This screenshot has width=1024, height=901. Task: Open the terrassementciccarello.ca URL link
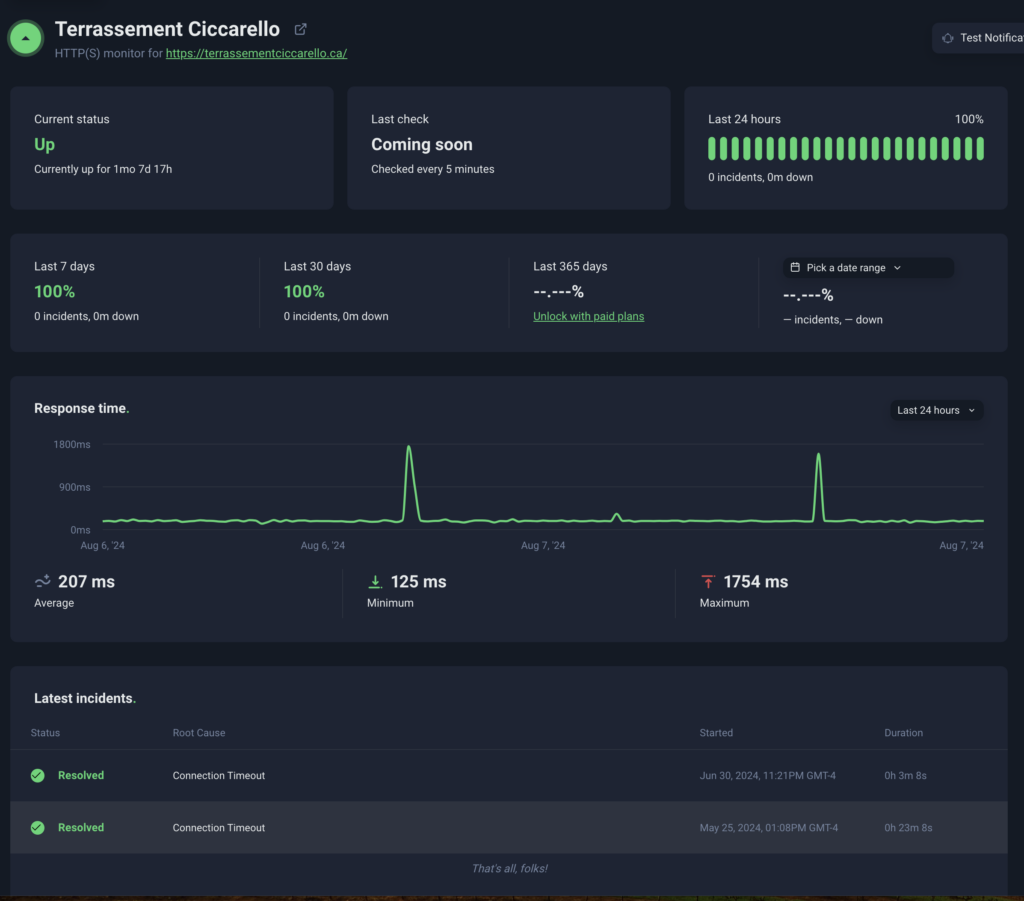pyautogui.click(x=256, y=54)
